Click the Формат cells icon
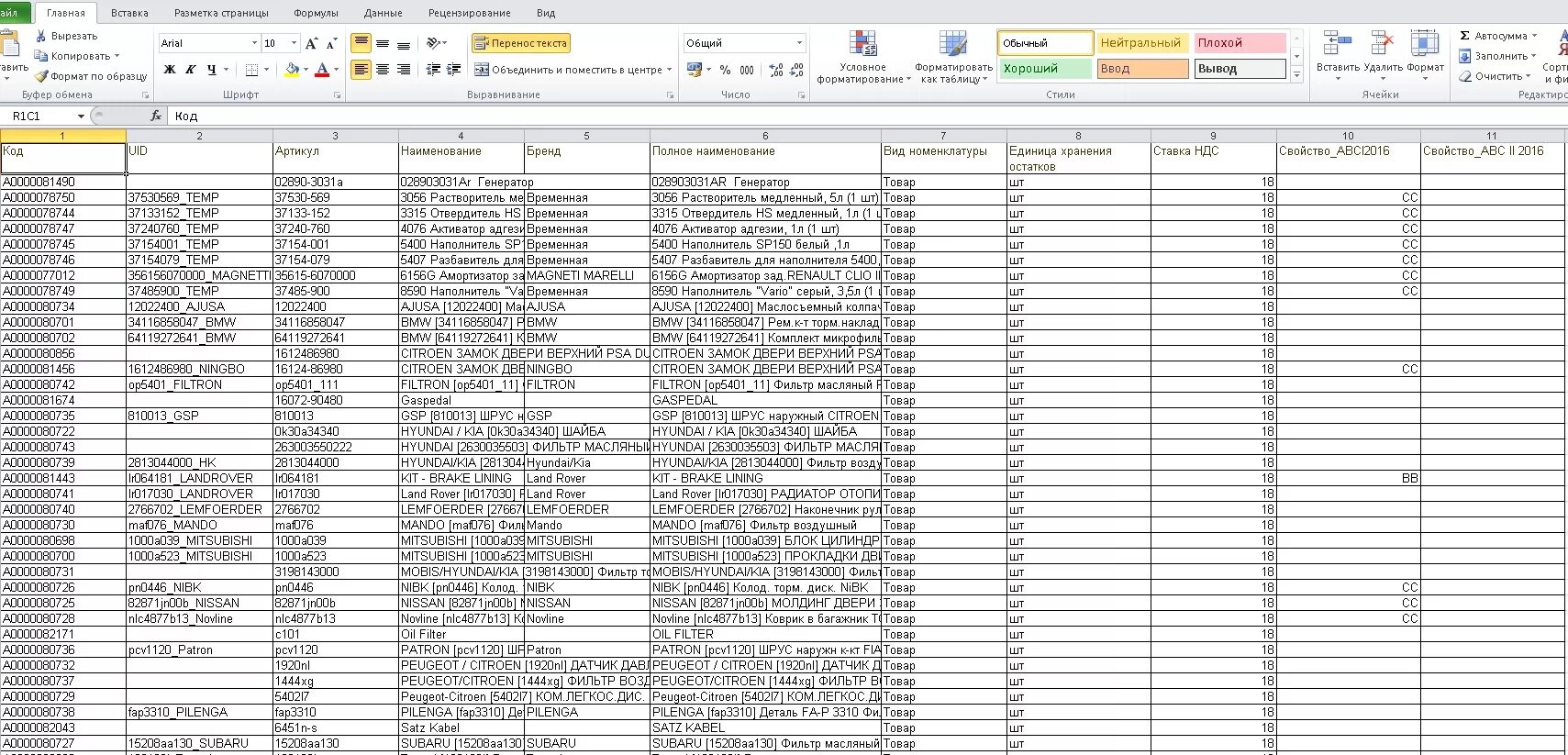Viewport: 1568px width, 755px height. pos(1424,43)
